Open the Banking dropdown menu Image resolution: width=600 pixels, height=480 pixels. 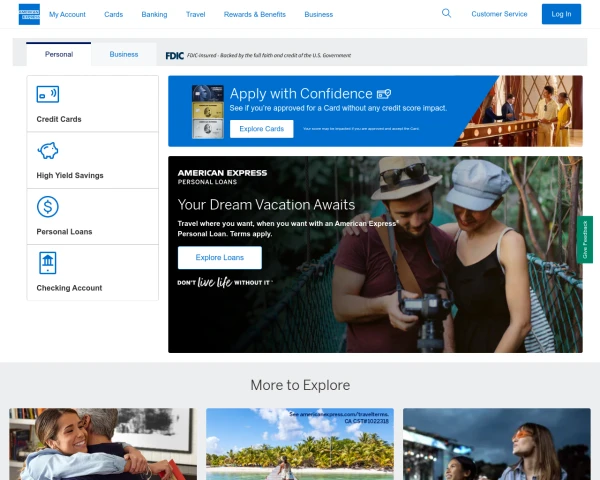click(154, 15)
